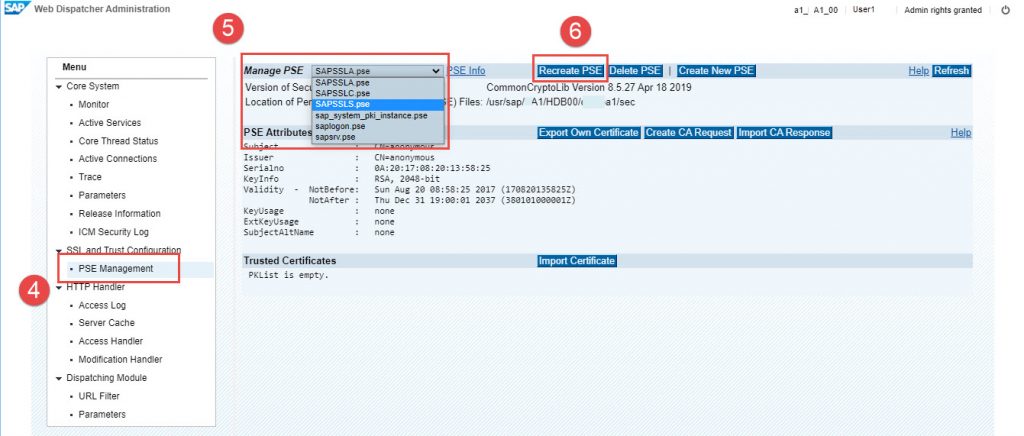
Task: Open Access Handler menu item
Action: pyautogui.click(x=110, y=341)
